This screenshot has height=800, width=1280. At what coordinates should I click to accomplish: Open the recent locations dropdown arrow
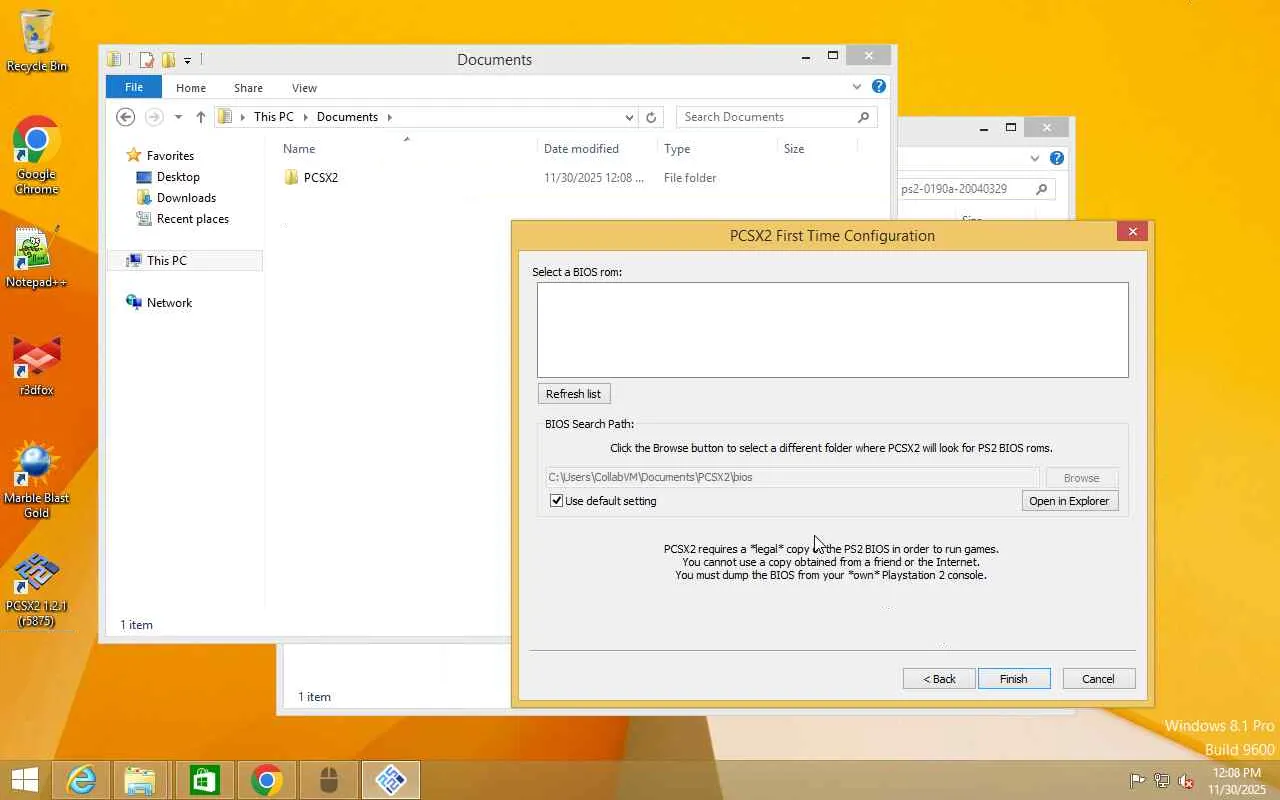pos(178,117)
